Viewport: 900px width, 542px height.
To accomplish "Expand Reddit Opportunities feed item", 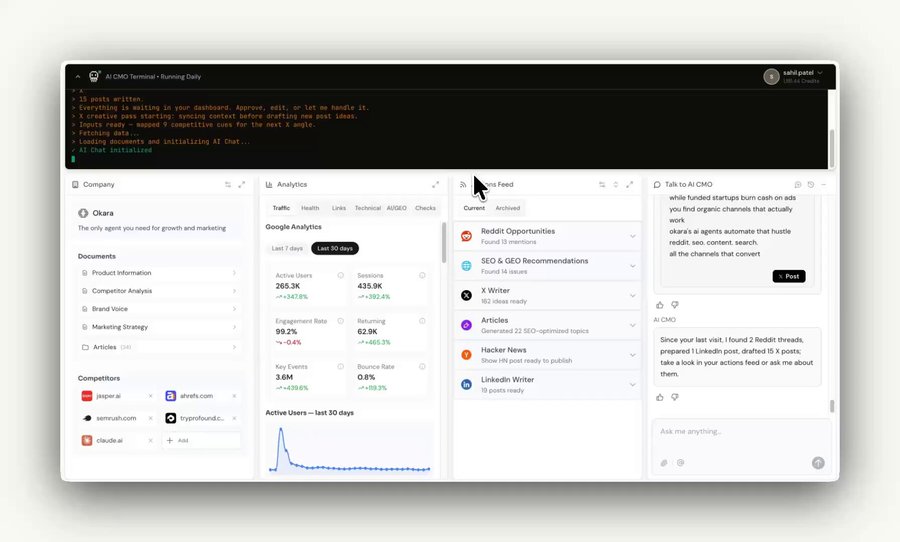I will [548, 236].
